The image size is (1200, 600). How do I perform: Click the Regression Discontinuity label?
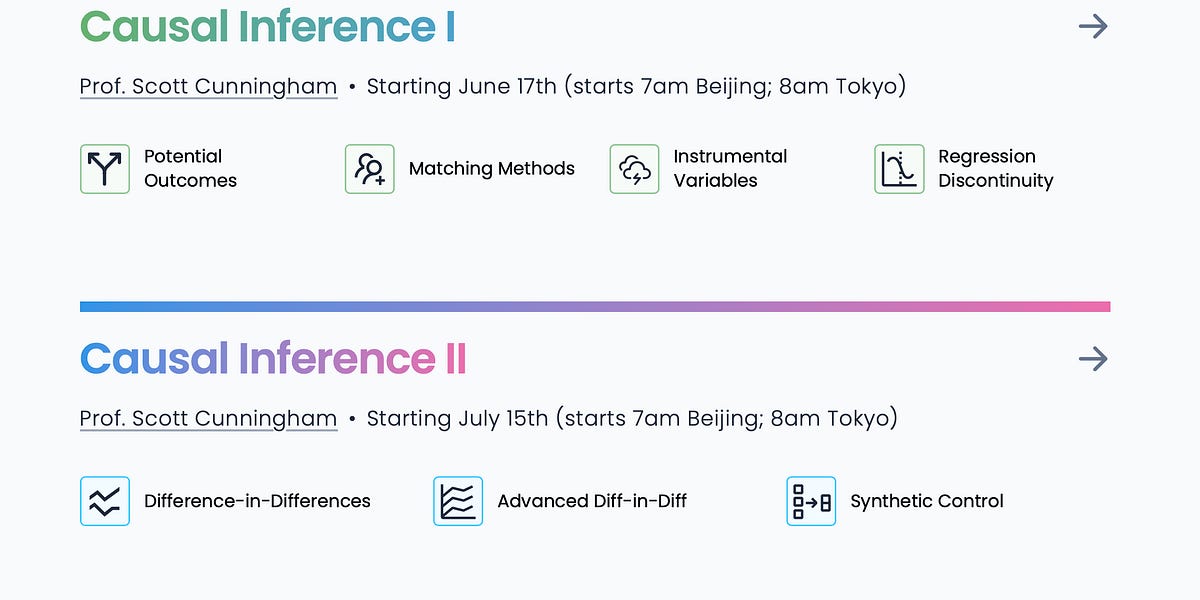click(x=996, y=169)
